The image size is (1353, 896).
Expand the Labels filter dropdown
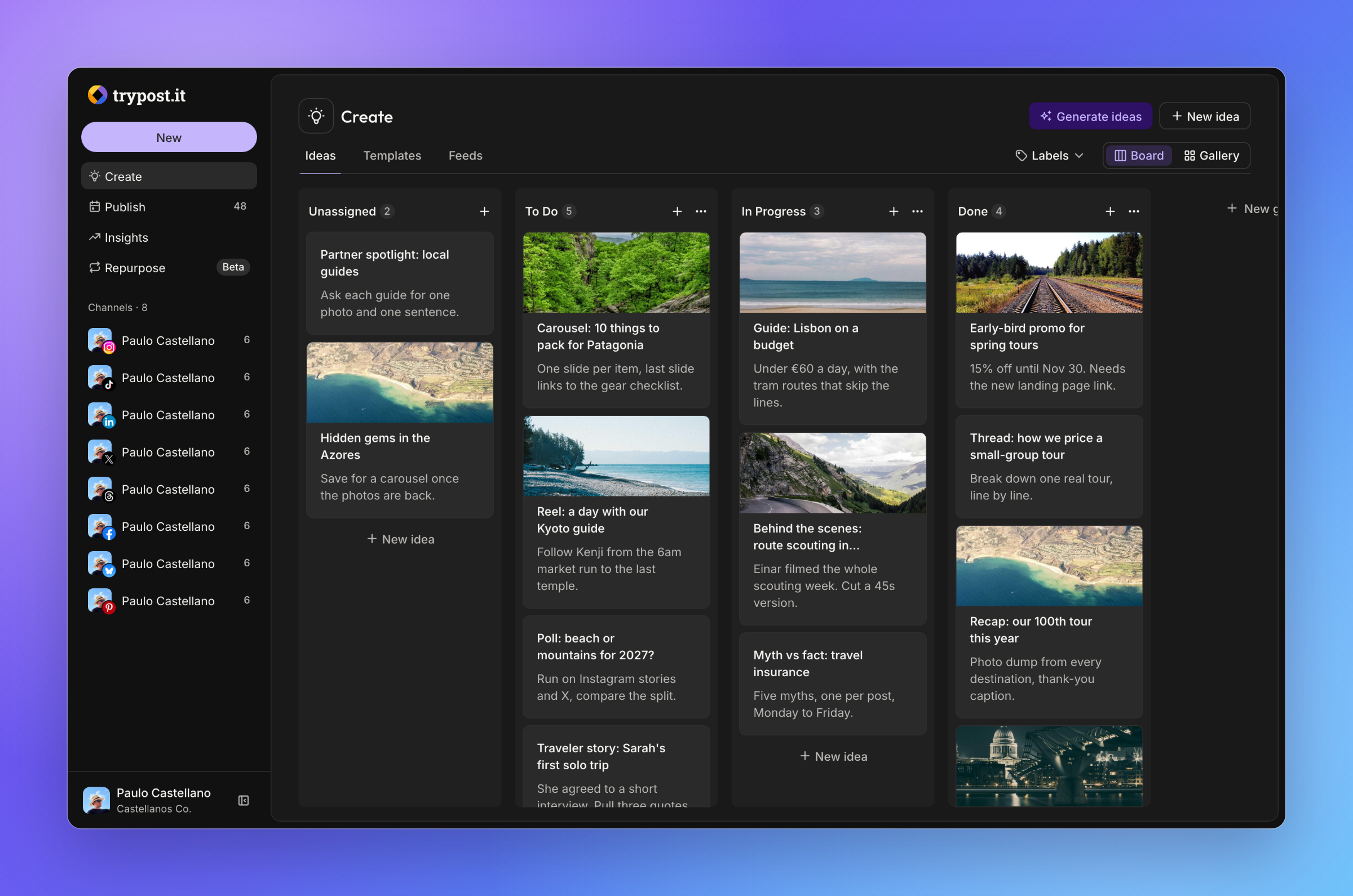pos(1050,156)
